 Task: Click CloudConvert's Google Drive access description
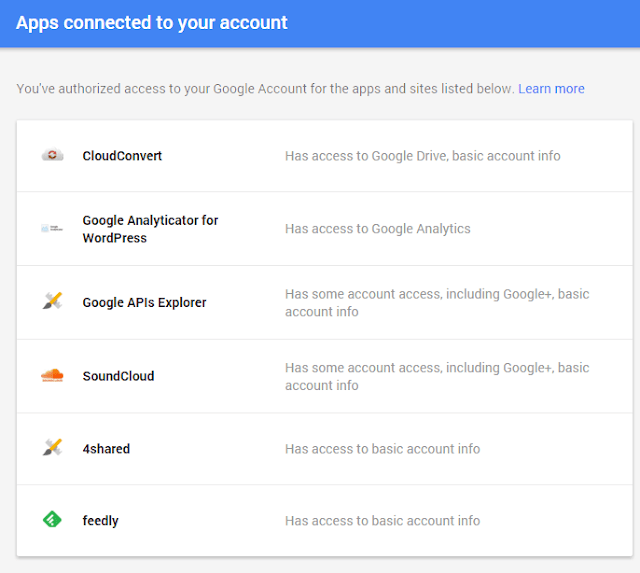[x=422, y=156]
